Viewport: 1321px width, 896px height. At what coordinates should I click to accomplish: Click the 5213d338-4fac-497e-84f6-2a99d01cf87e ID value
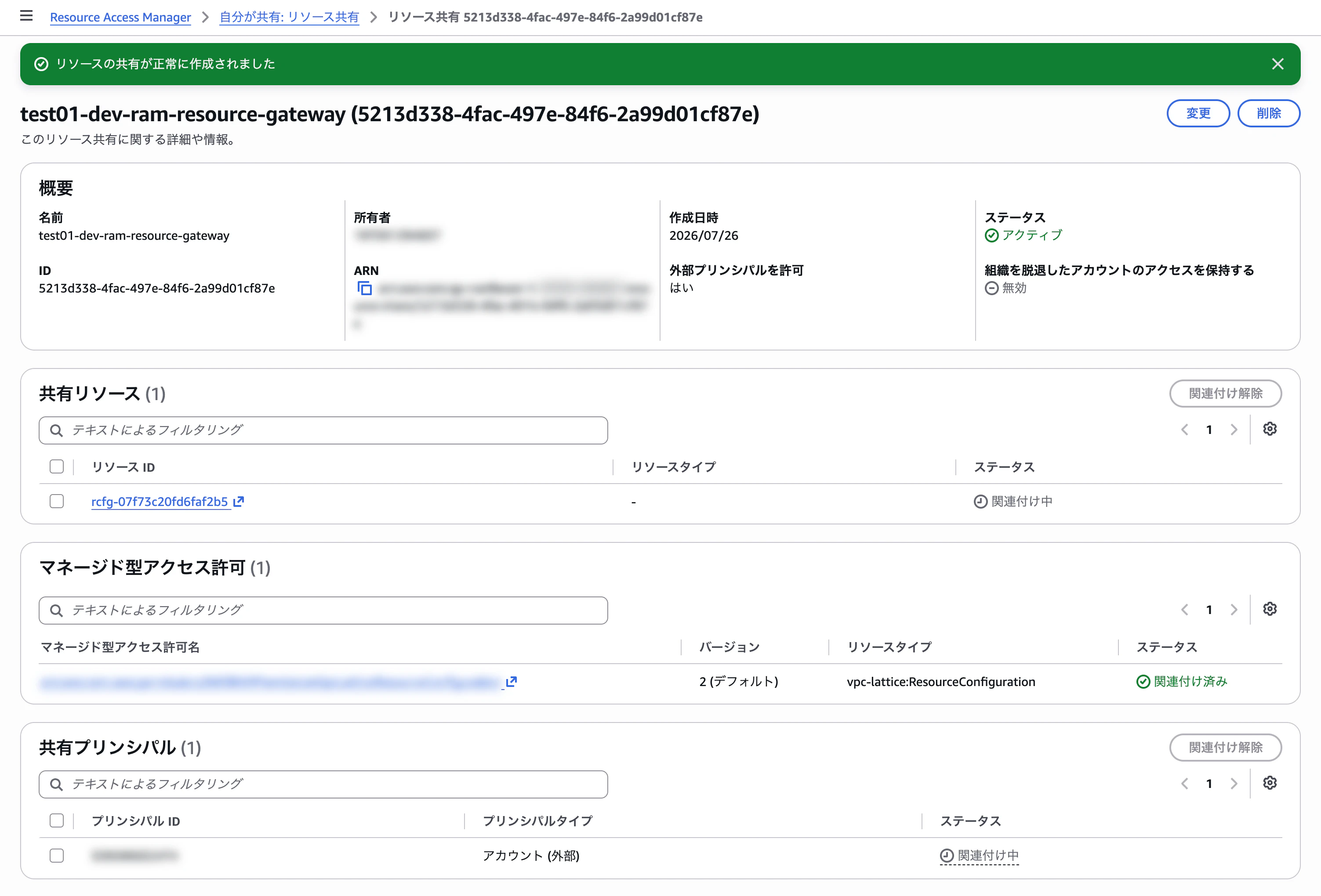coord(157,289)
